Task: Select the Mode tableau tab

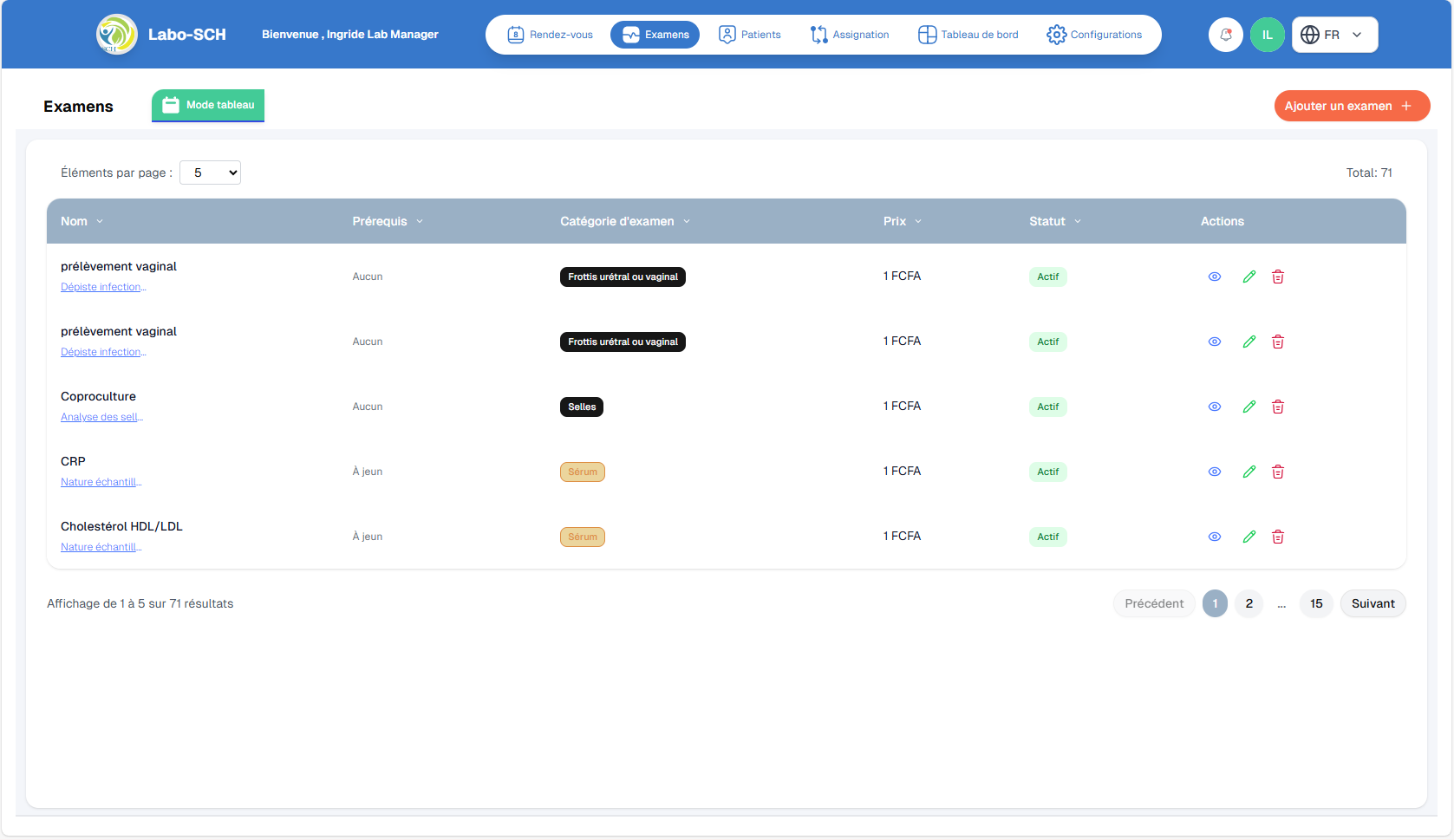Action: (208, 105)
